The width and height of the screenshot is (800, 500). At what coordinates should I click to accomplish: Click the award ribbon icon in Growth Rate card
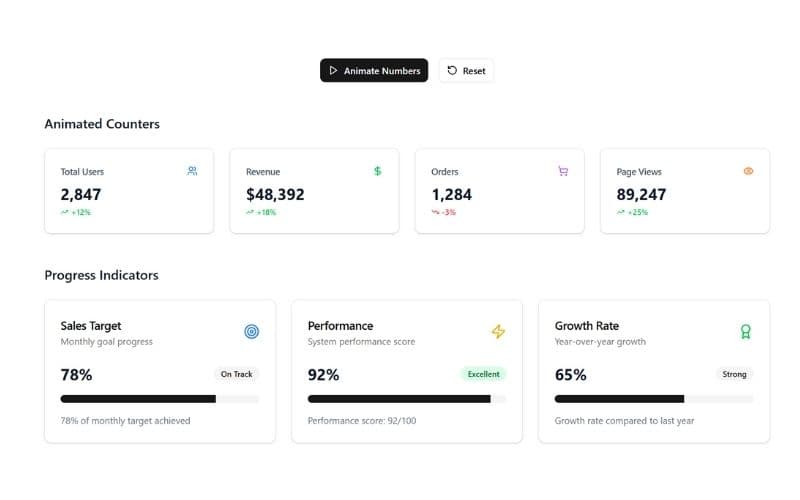click(745, 331)
